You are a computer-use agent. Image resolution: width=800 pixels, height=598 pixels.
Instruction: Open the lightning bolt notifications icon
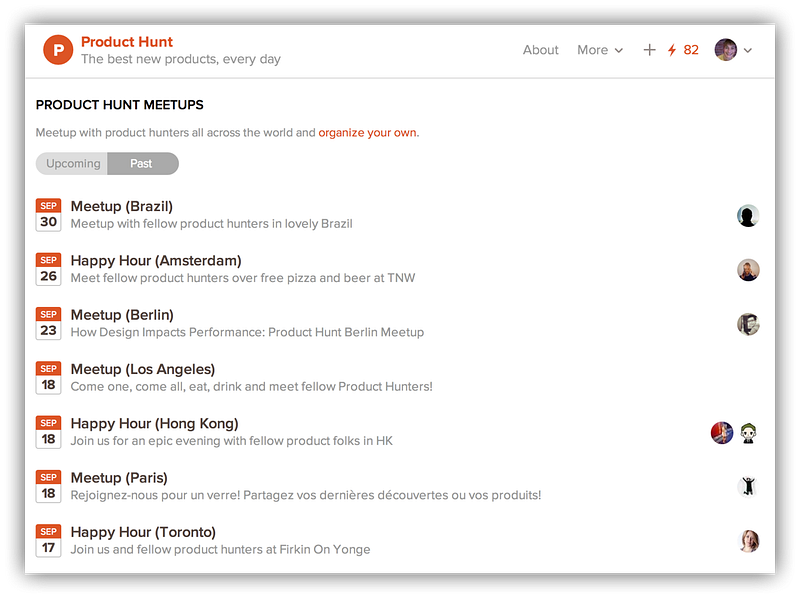(x=672, y=50)
